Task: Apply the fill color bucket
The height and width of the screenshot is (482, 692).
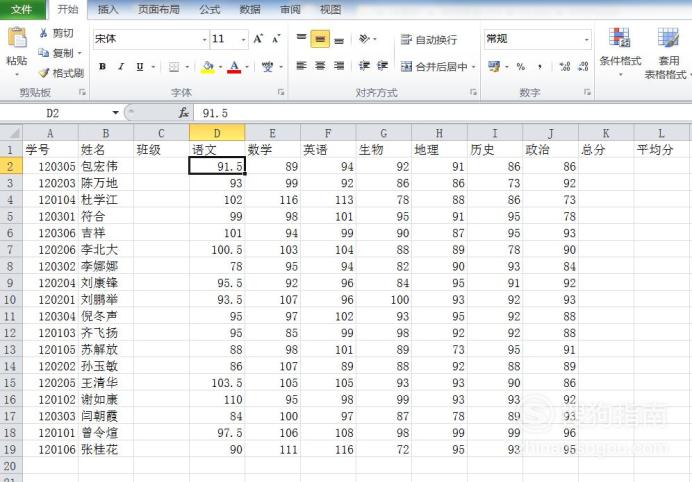Action: [207, 67]
